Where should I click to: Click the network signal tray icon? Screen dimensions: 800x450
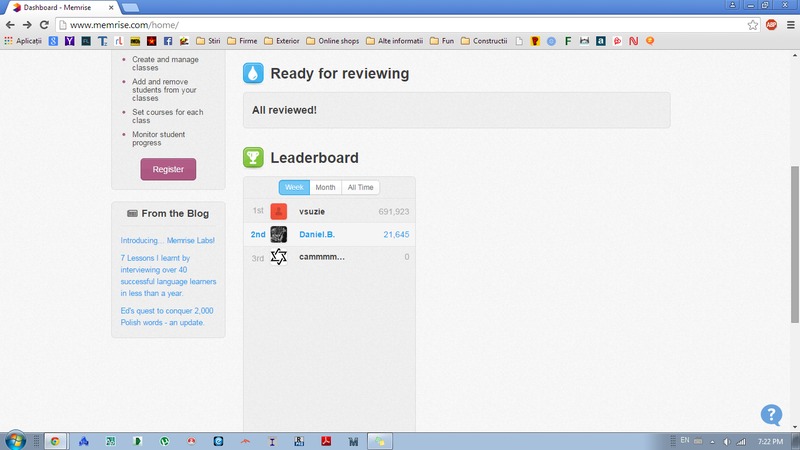coord(741,441)
